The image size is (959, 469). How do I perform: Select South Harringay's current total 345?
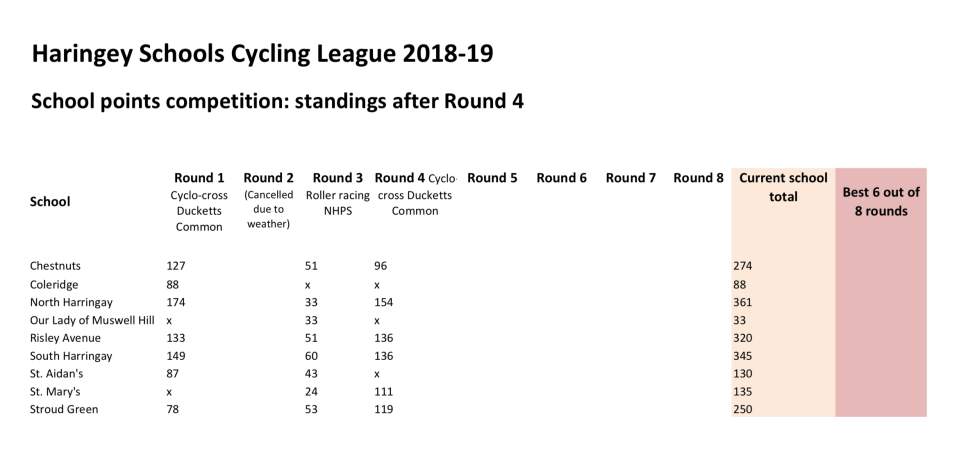pos(742,356)
